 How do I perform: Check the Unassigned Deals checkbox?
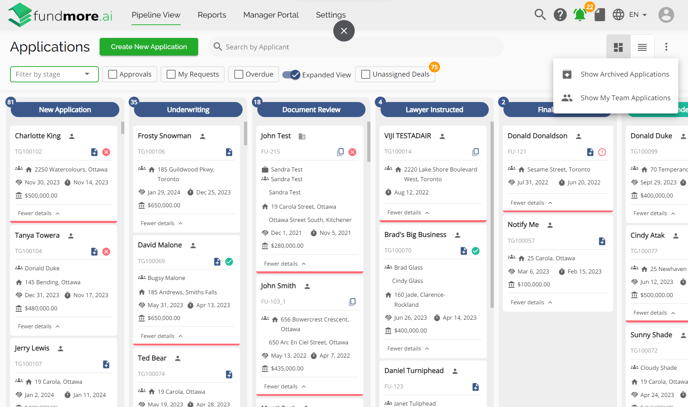coord(366,75)
